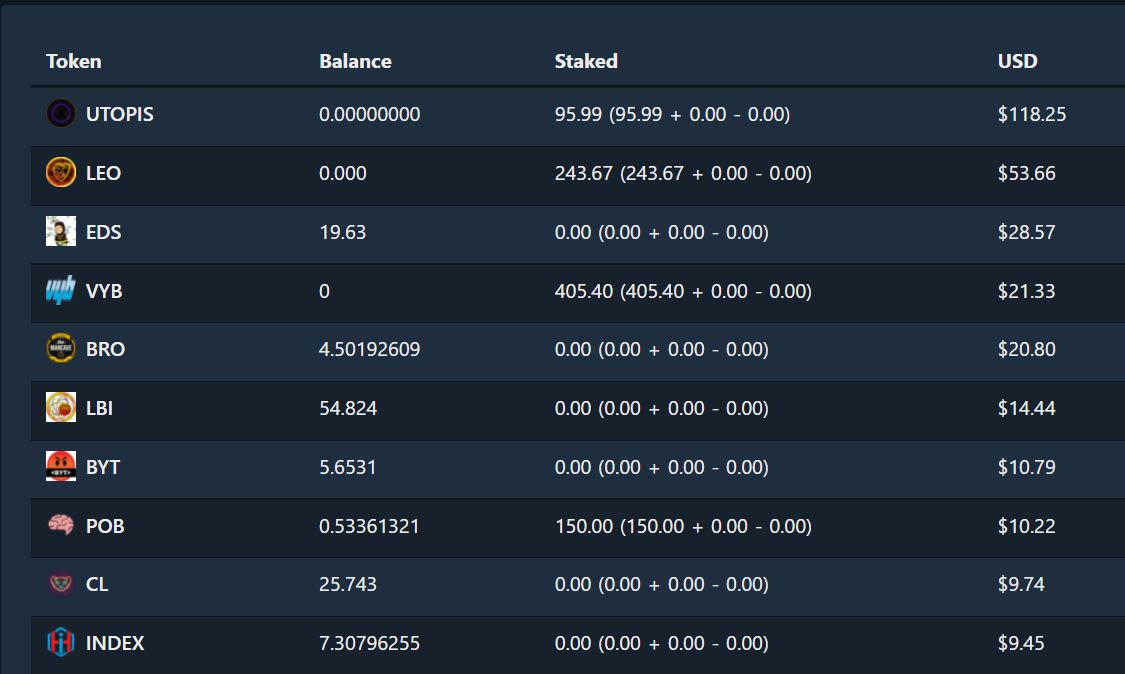Click CL balance 25.743
Screen dimensions: 1125x674
pyautogui.click(x=348, y=584)
